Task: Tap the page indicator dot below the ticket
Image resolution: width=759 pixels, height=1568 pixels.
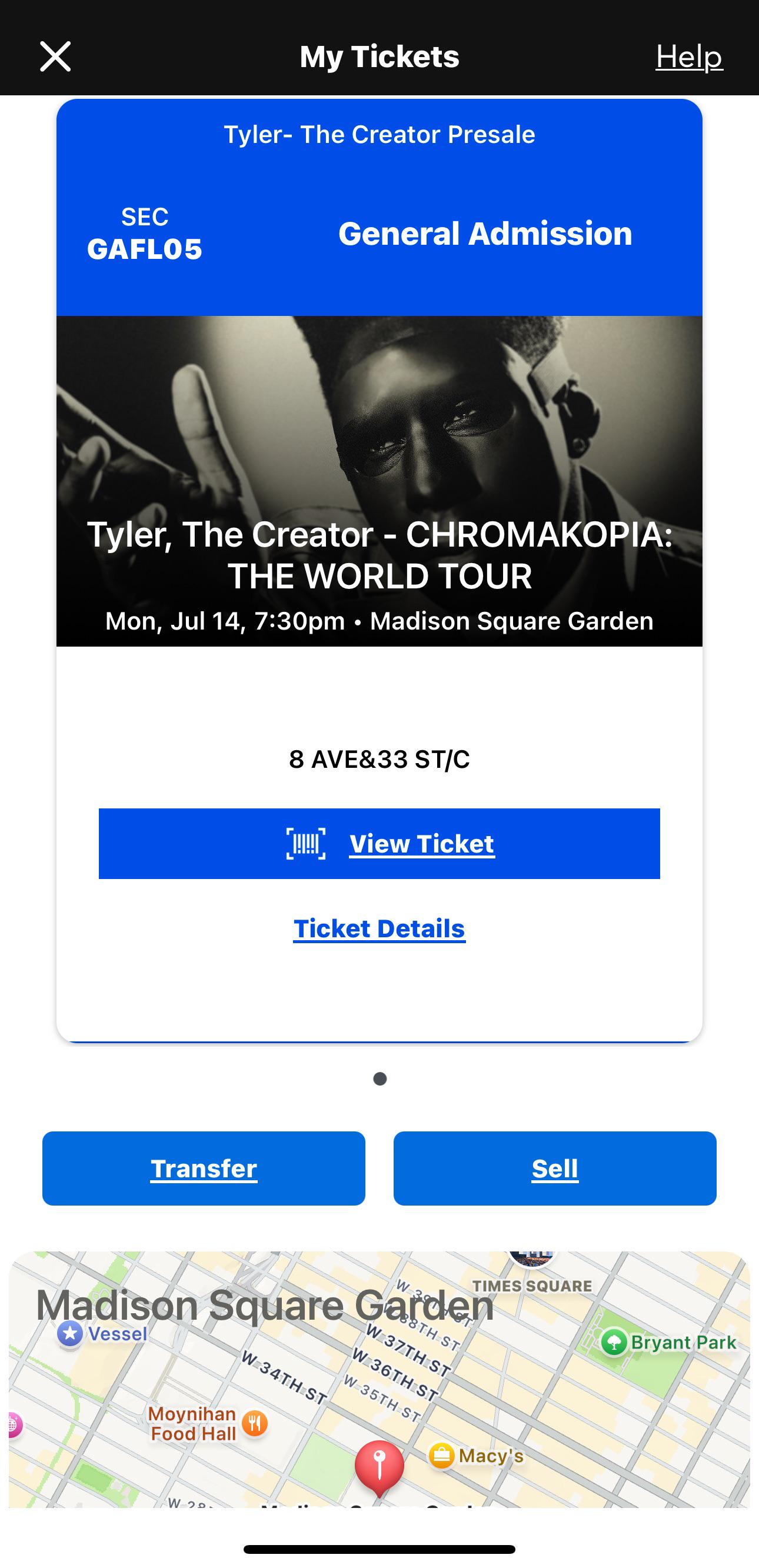Action: click(x=379, y=1077)
